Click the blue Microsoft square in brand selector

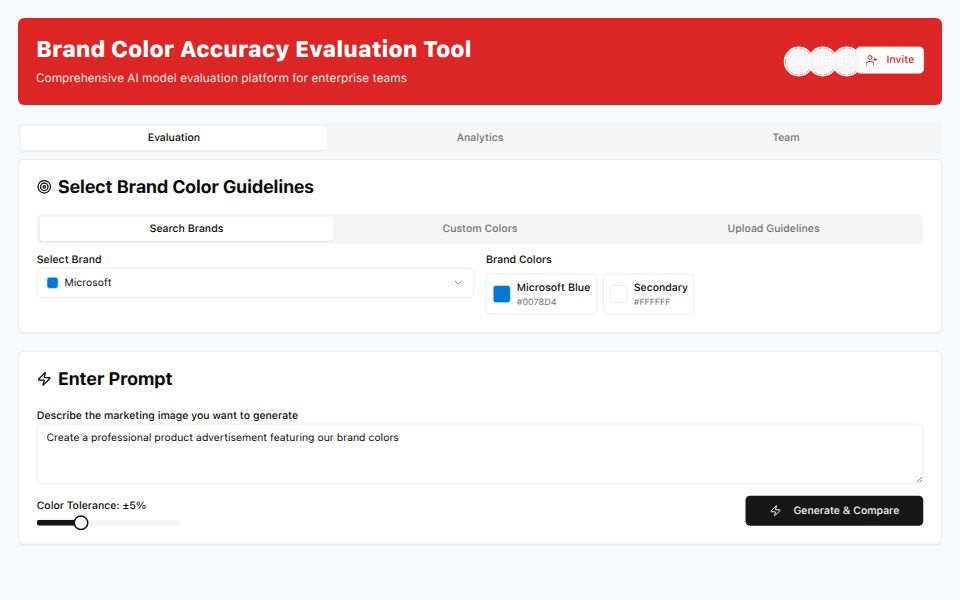(53, 283)
